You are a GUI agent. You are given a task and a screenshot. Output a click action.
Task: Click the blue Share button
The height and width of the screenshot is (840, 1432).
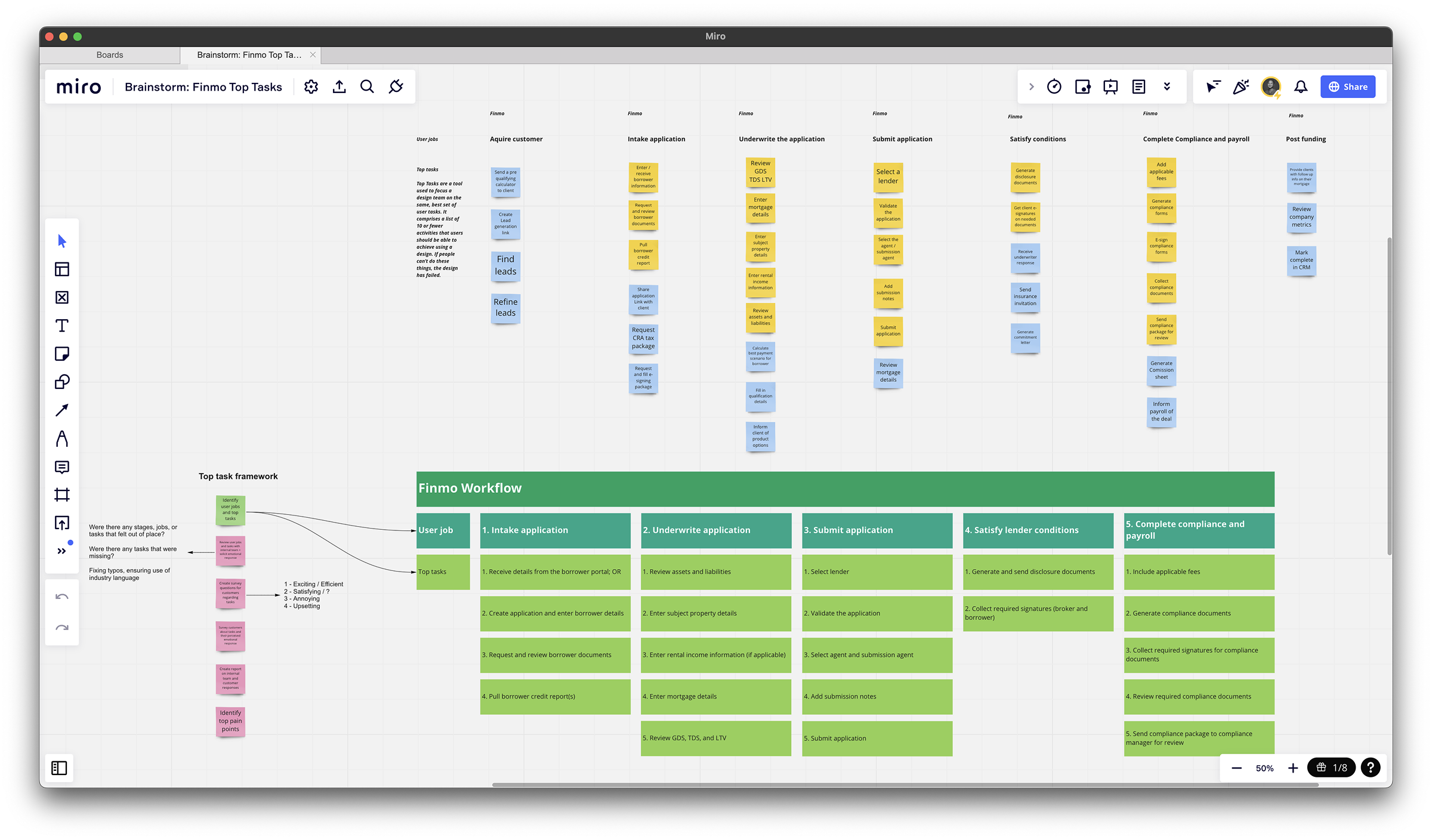(x=1347, y=87)
